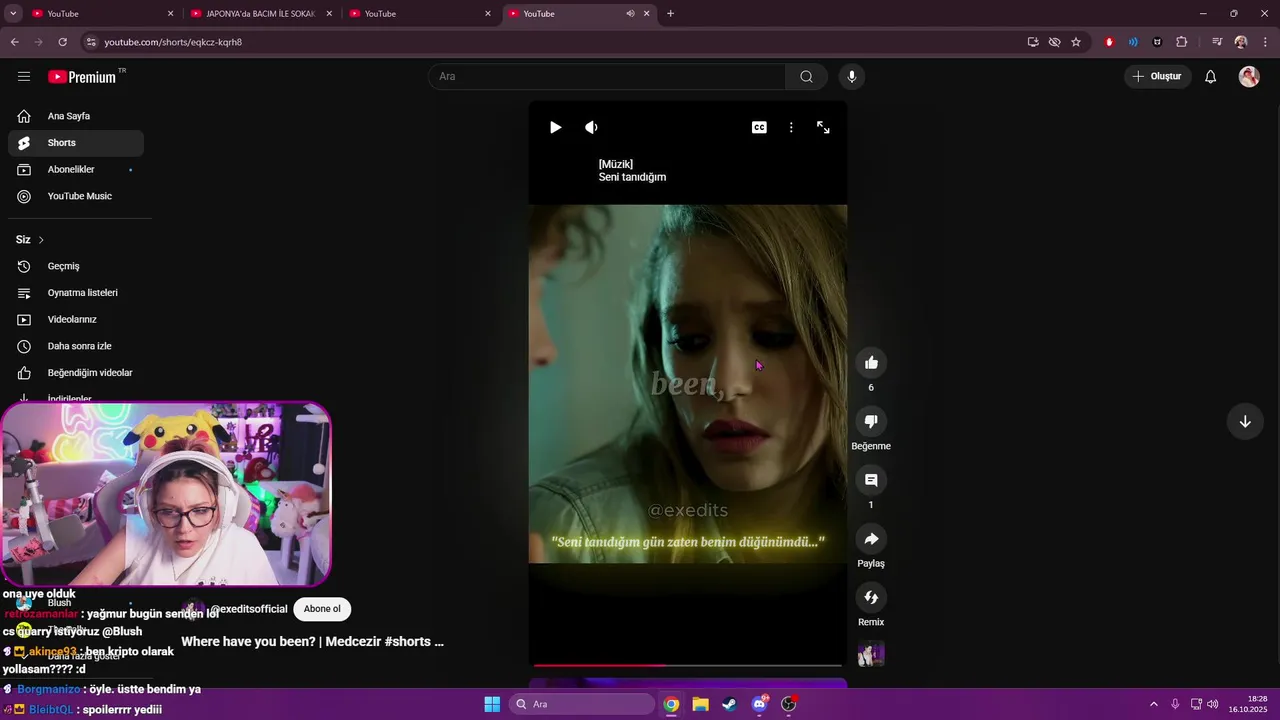Open the @exeditsofficial channel link
This screenshot has height=720, width=1280.
248,609
